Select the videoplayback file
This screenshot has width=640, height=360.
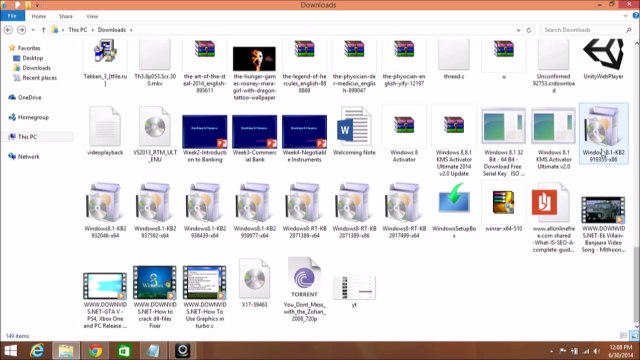[x=105, y=131]
